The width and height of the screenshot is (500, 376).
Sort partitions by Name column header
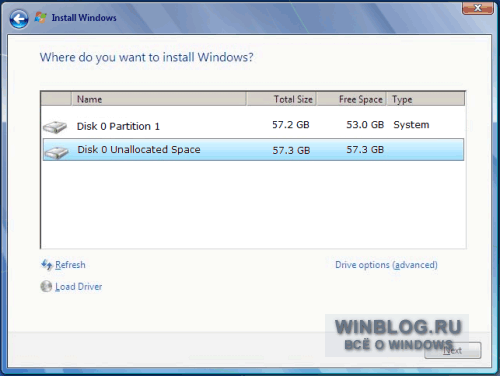[x=159, y=99]
